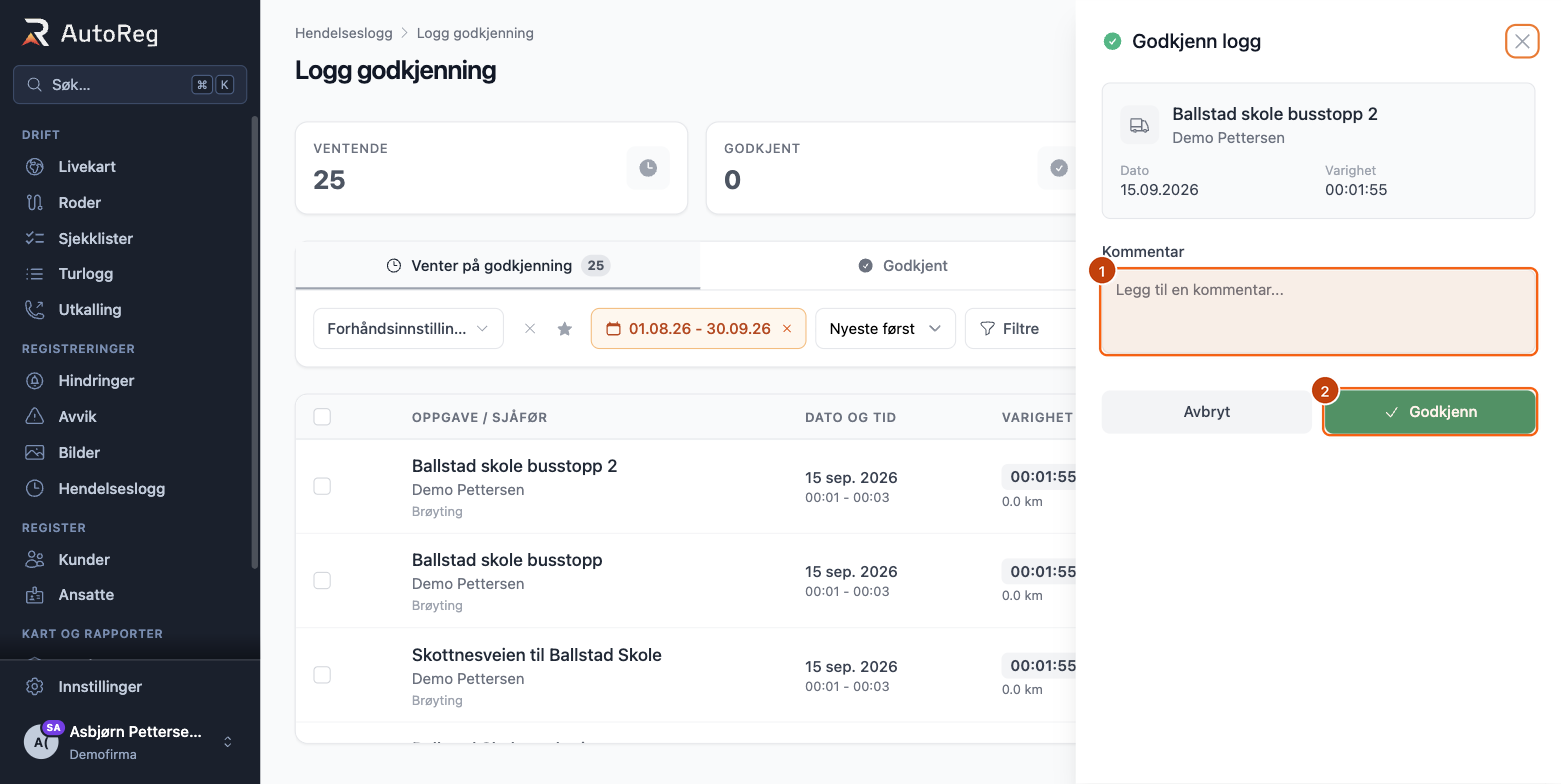Cancel with the Avbryt button
Image resolution: width=1561 pixels, height=784 pixels.
click(x=1207, y=412)
